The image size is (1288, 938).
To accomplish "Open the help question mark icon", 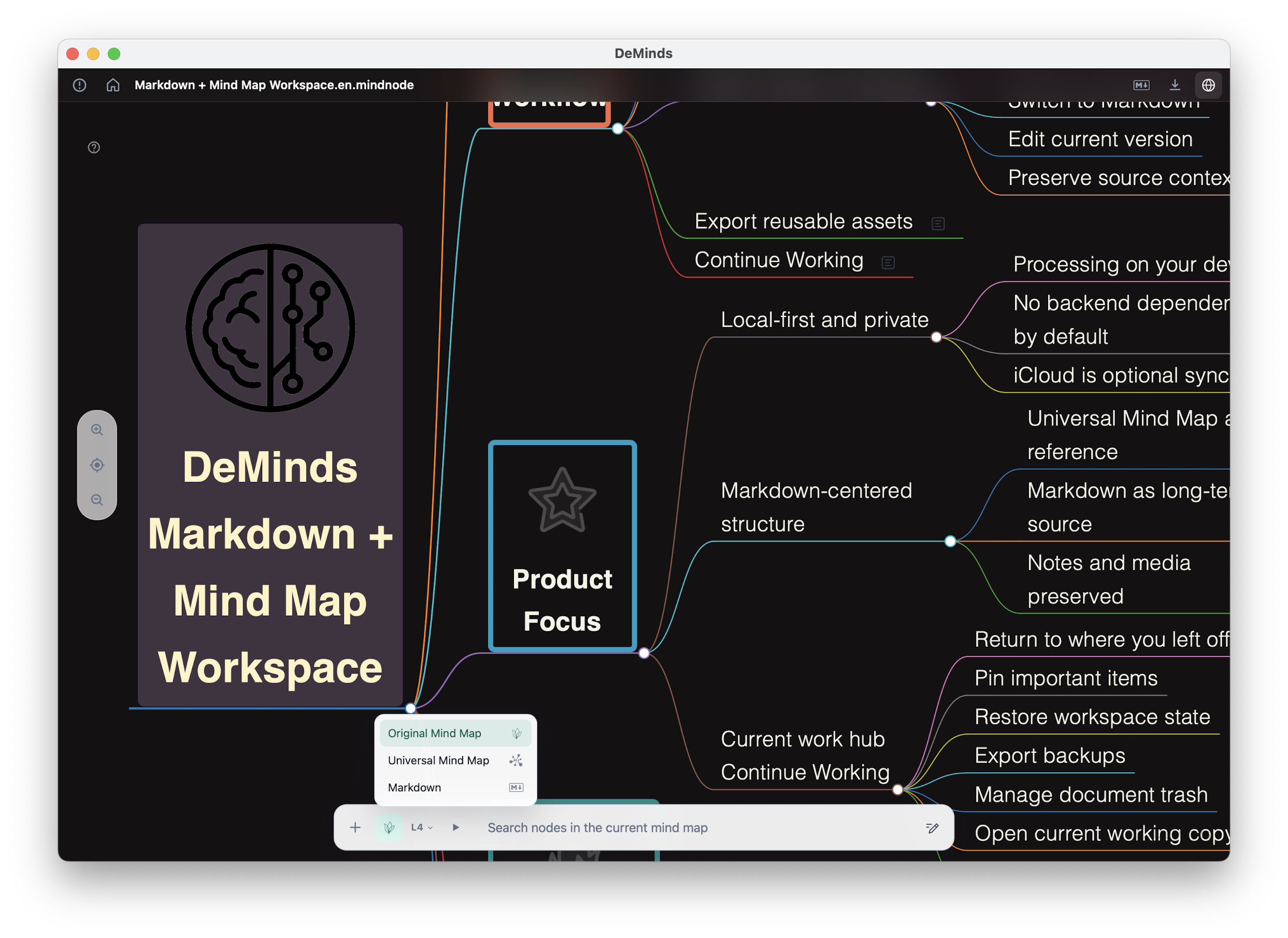I will point(94,148).
